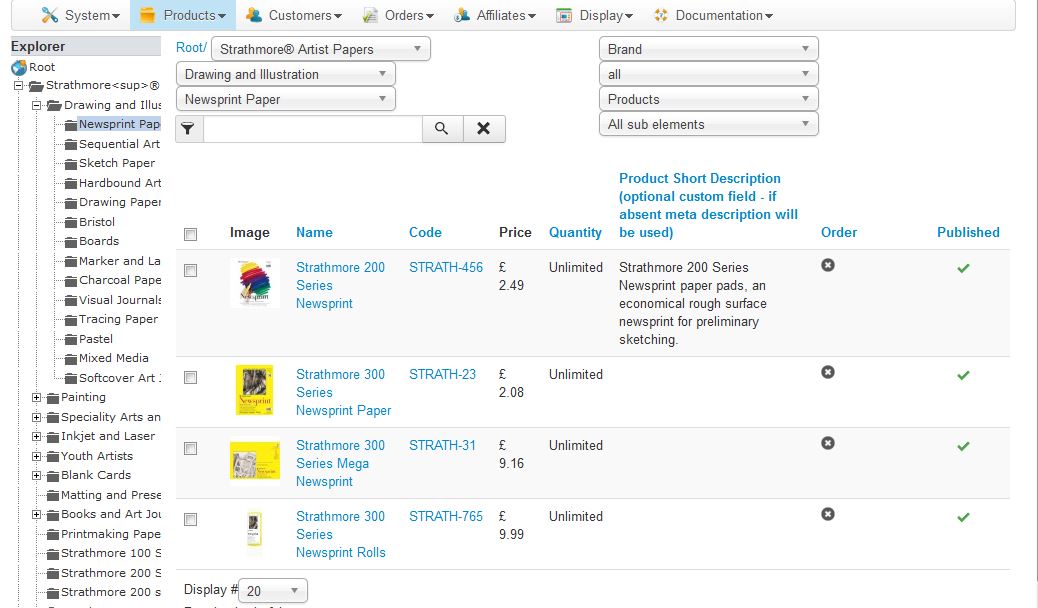Check the select-all checkbox in header

click(191, 234)
